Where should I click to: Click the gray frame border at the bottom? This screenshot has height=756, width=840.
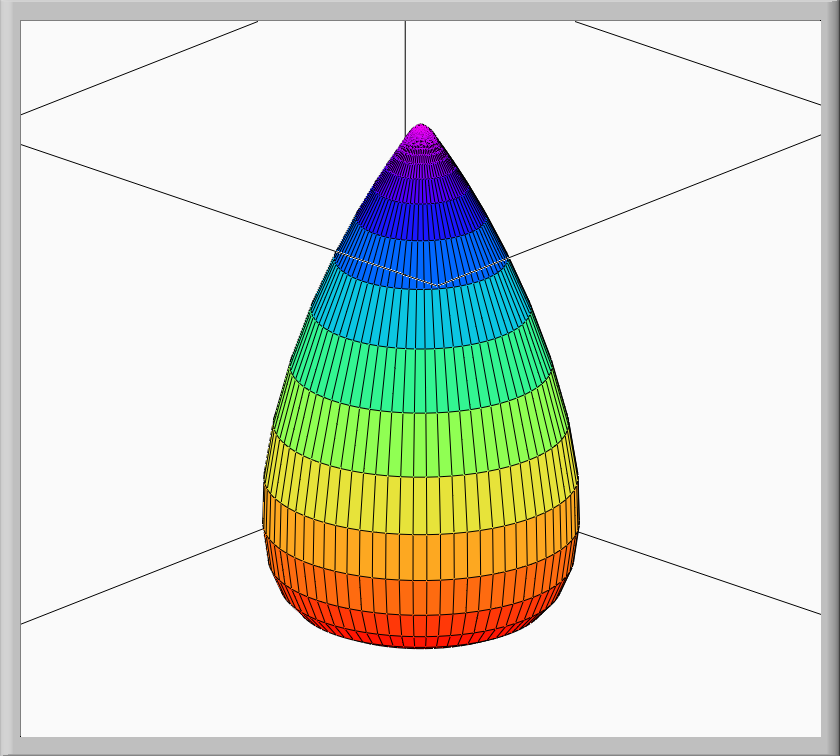(x=420, y=746)
